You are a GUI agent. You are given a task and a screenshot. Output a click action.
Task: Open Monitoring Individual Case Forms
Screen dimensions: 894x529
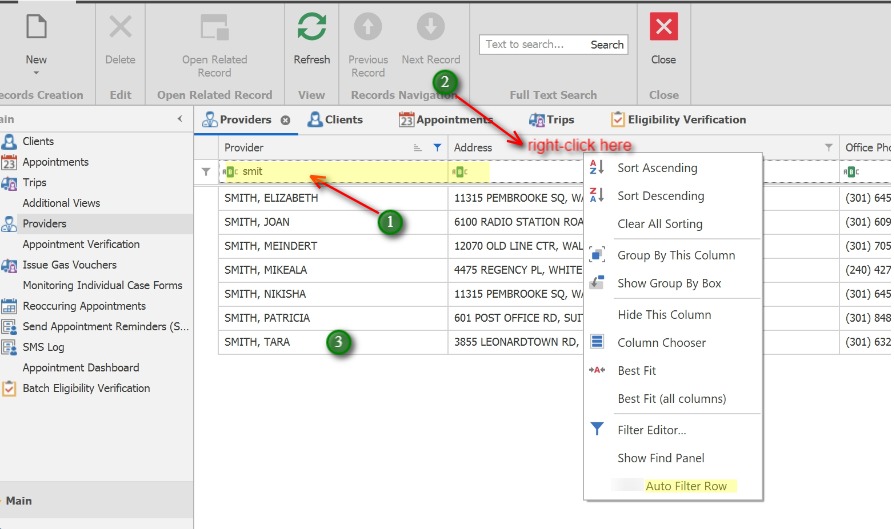point(102,285)
